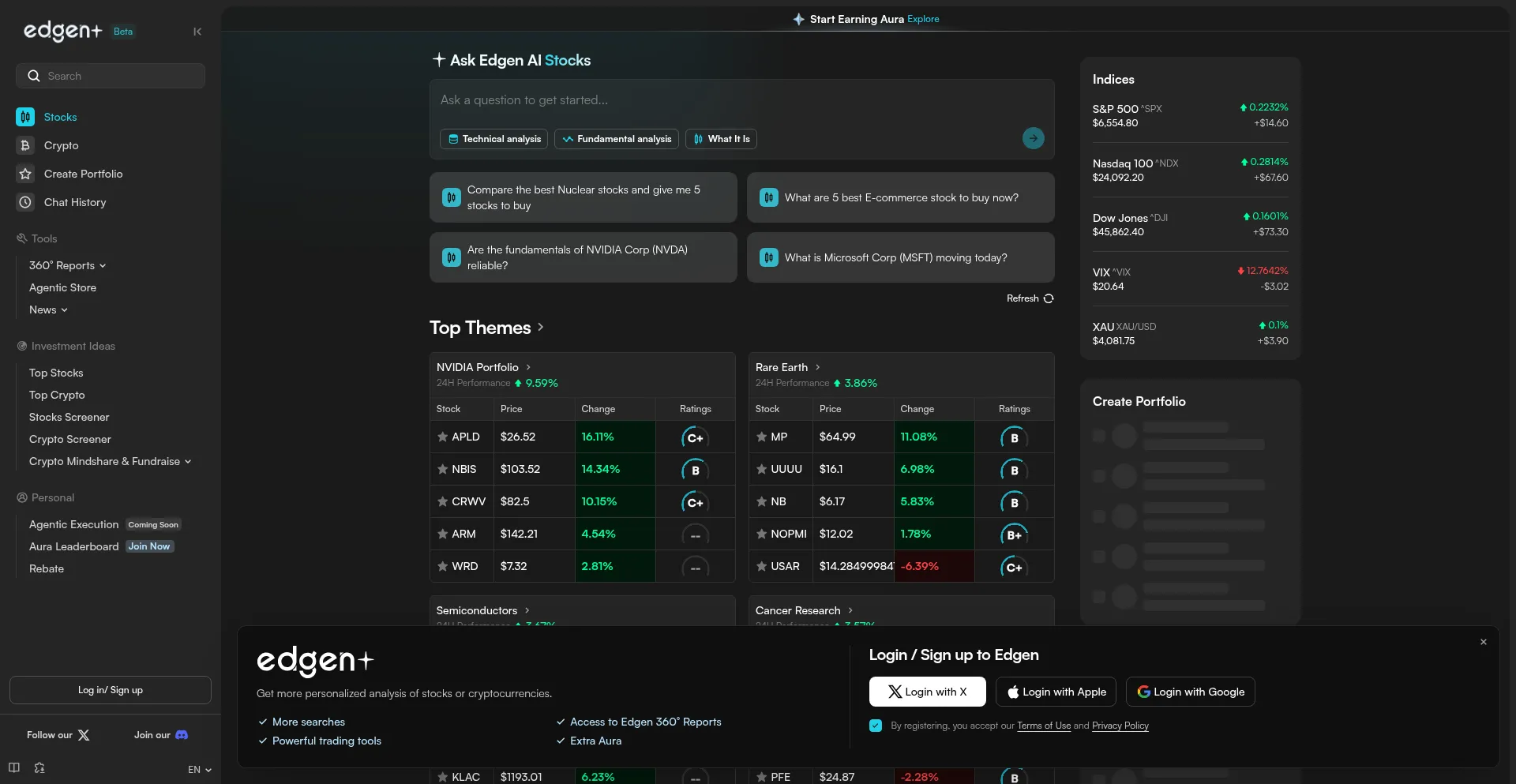Open the Discord join icon

click(x=182, y=735)
